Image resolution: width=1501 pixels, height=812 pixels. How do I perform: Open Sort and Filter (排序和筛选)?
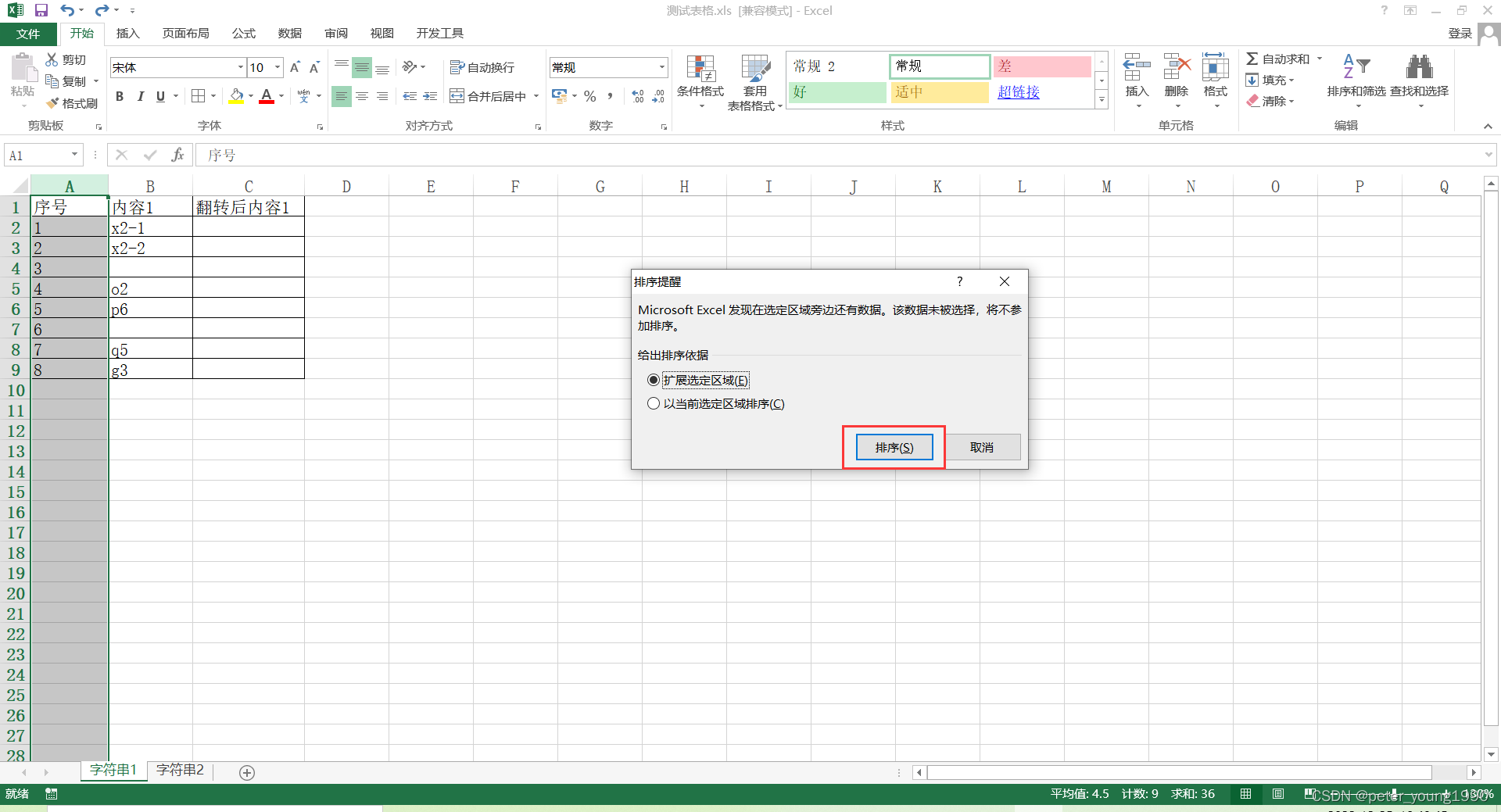click(1356, 80)
